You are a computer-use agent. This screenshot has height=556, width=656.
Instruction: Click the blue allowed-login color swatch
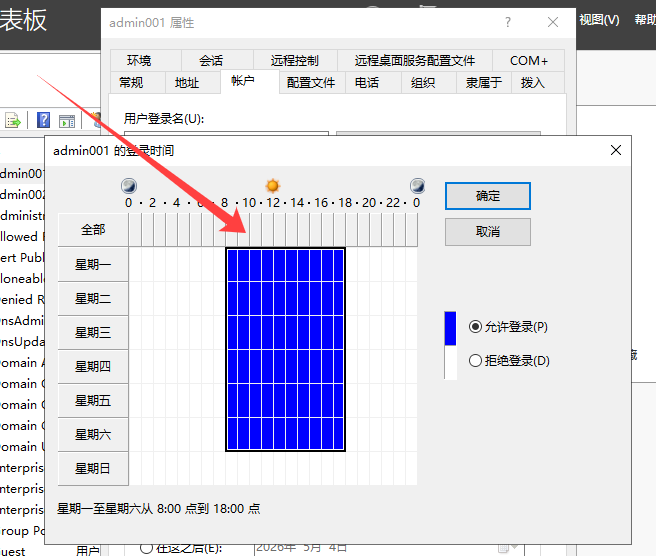[x=450, y=327]
